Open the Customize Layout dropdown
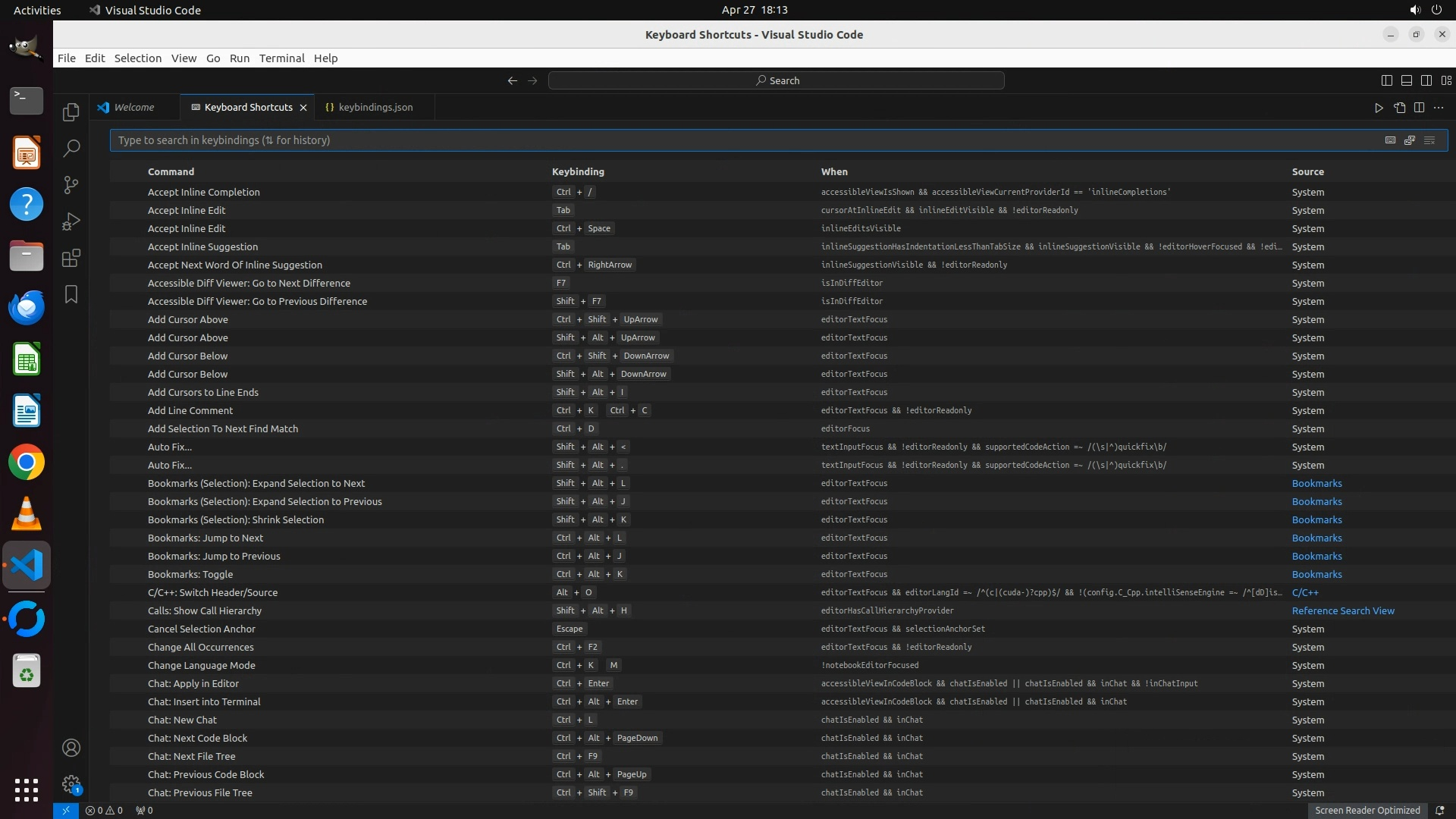 (x=1446, y=80)
